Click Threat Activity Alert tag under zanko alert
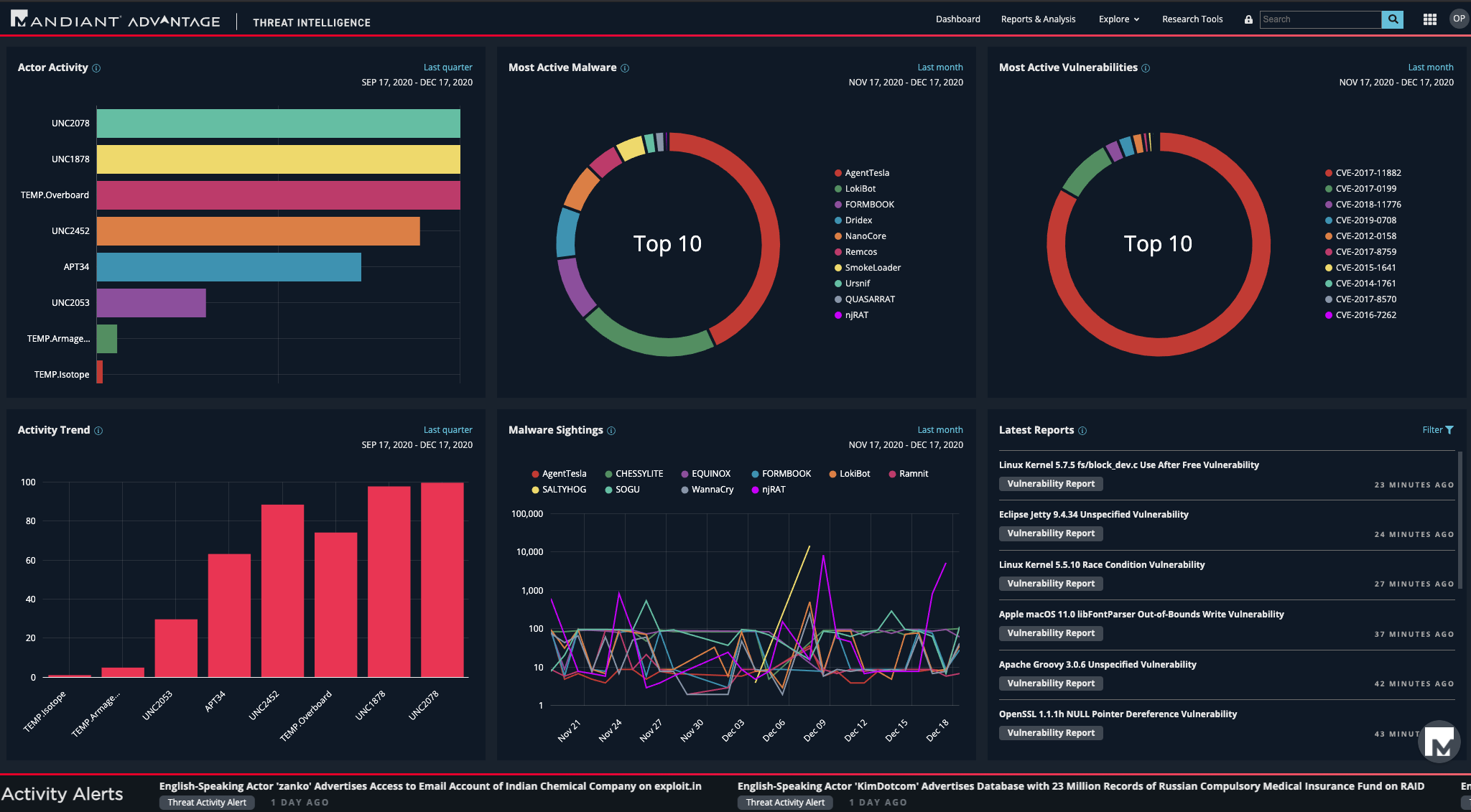Image resolution: width=1471 pixels, height=812 pixels. coord(207,803)
